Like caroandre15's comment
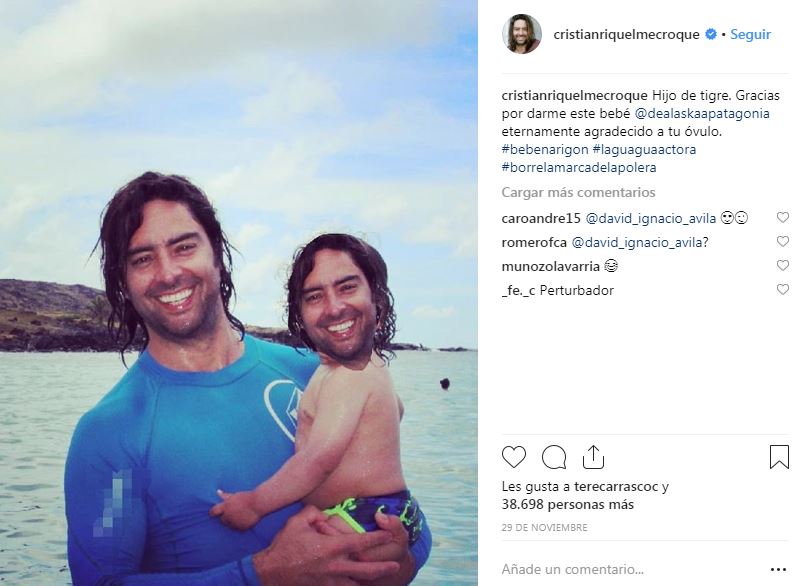Image resolution: width=801 pixels, height=586 pixels. click(x=783, y=218)
